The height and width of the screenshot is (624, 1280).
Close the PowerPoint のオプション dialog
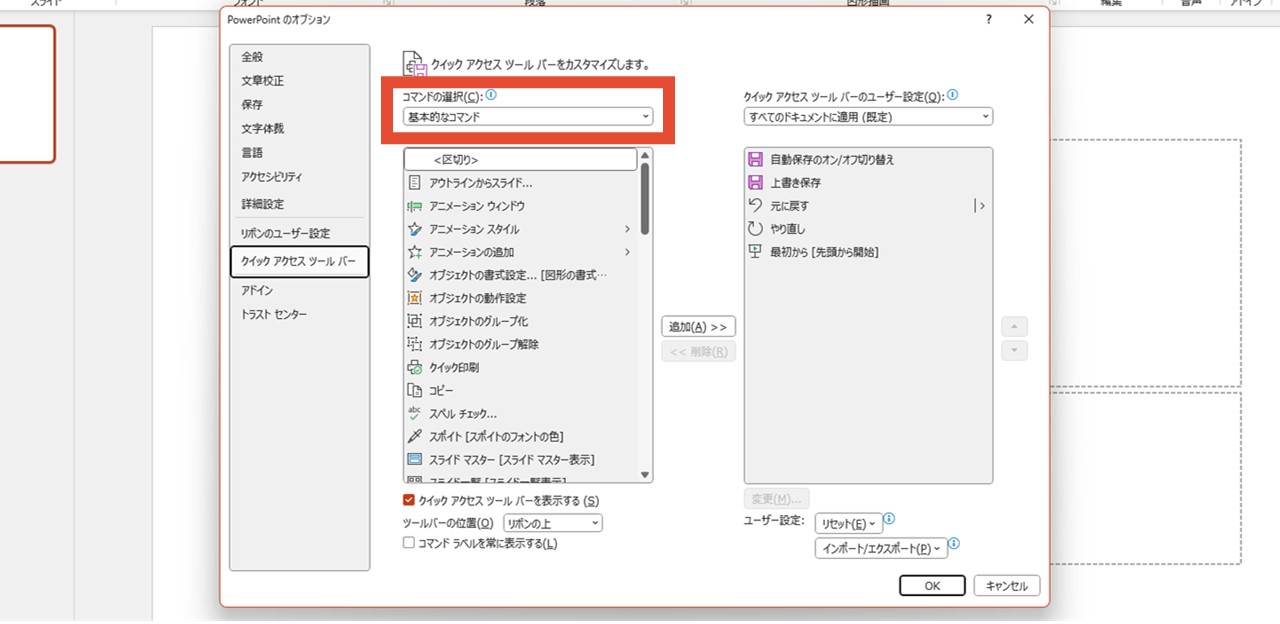(x=1028, y=19)
